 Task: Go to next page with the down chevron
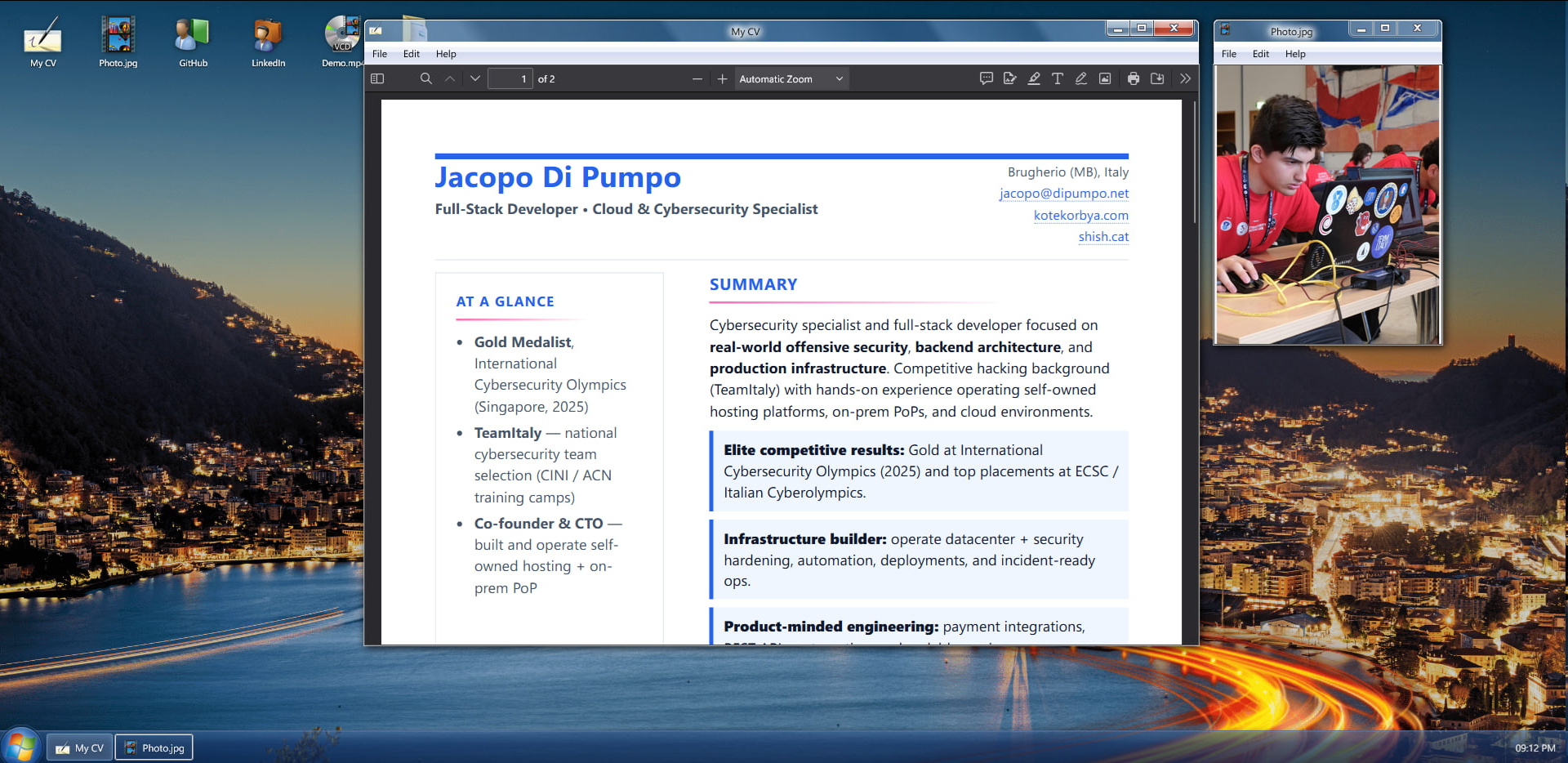click(474, 78)
